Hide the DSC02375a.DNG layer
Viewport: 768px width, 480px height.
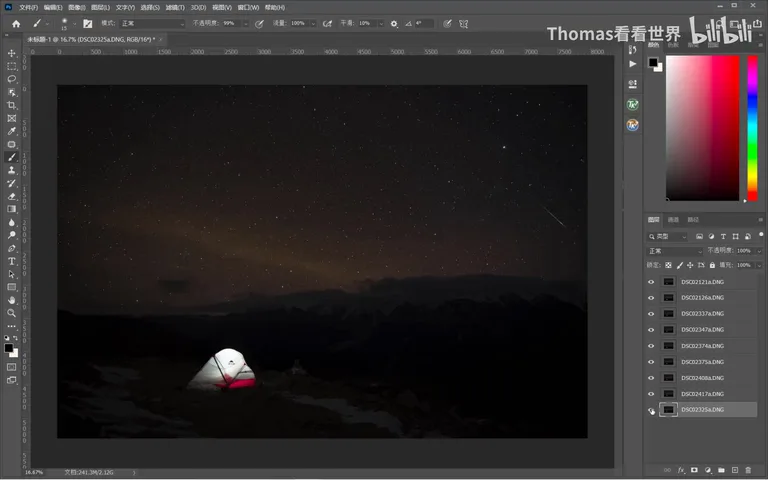[651, 362]
